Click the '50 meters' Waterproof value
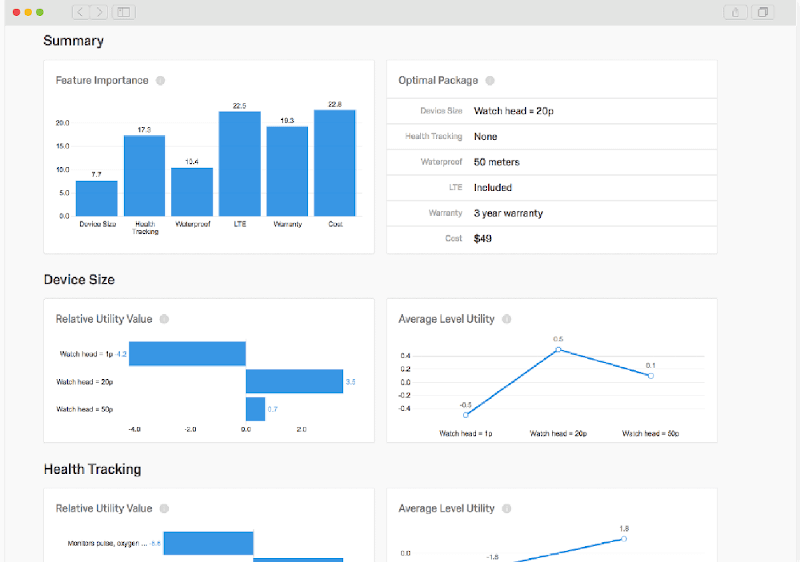 pyautogui.click(x=496, y=162)
